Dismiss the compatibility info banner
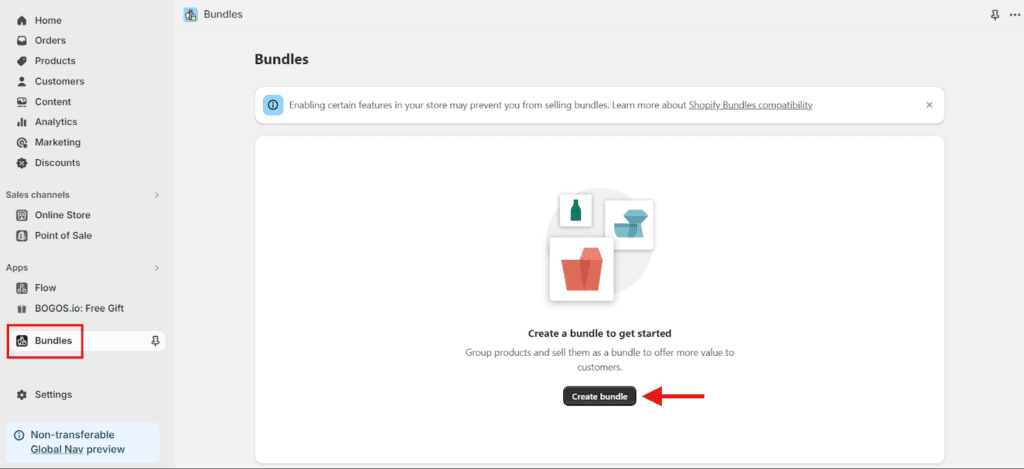 click(x=929, y=105)
